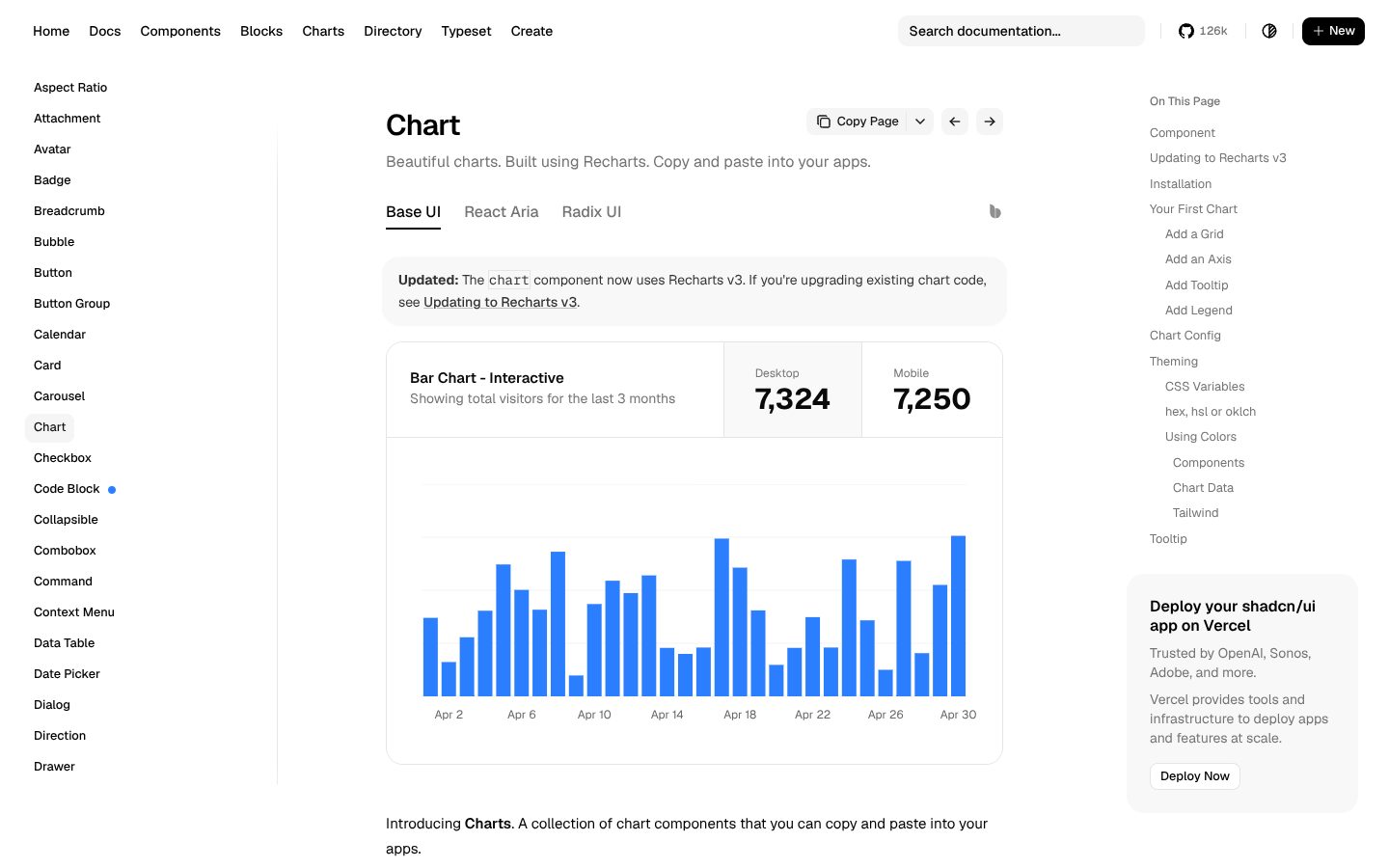Focus the Search documentation field
The height and width of the screenshot is (868, 1389).
point(1021,31)
